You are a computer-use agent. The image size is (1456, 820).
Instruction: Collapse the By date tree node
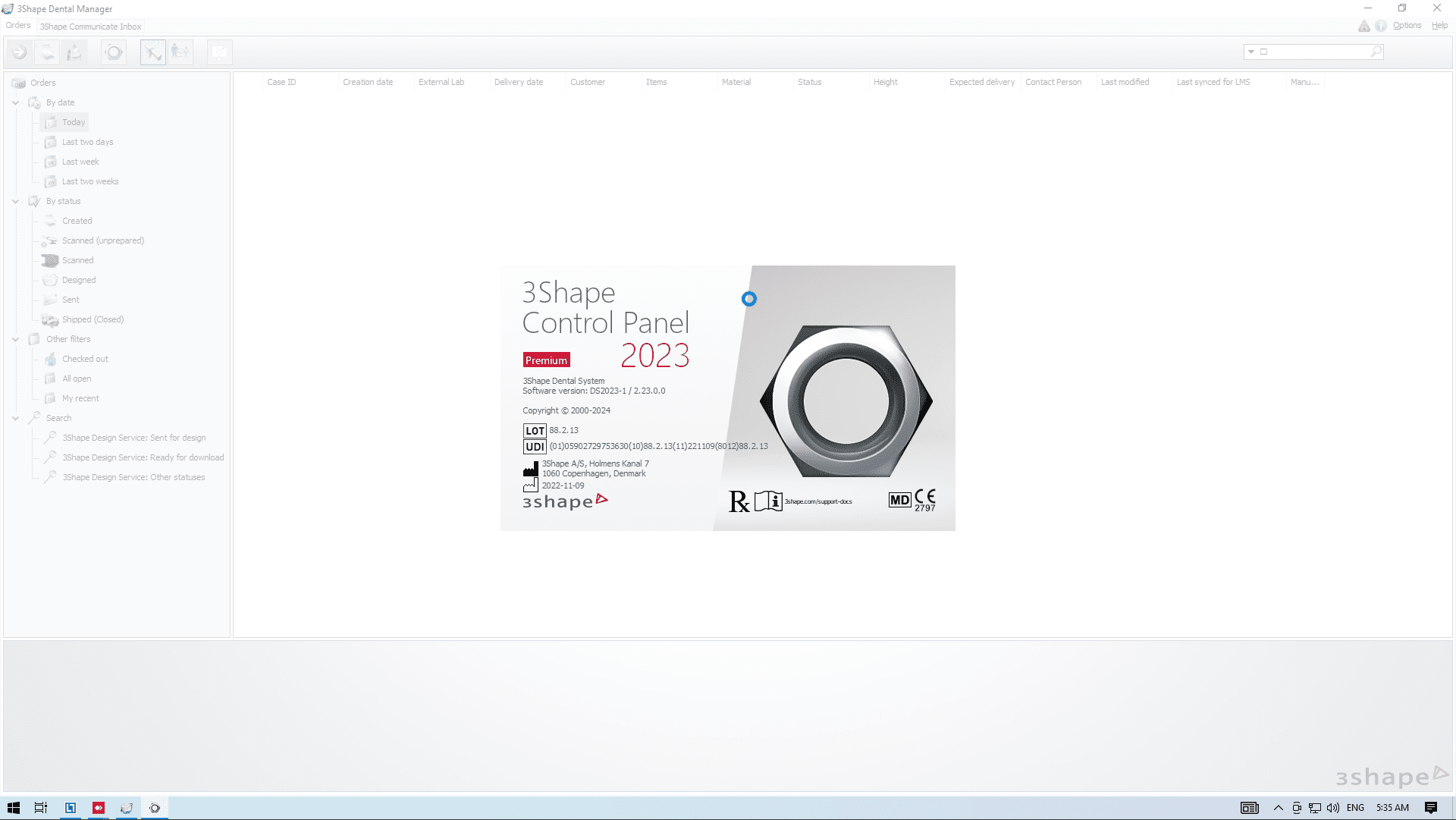[x=15, y=102]
